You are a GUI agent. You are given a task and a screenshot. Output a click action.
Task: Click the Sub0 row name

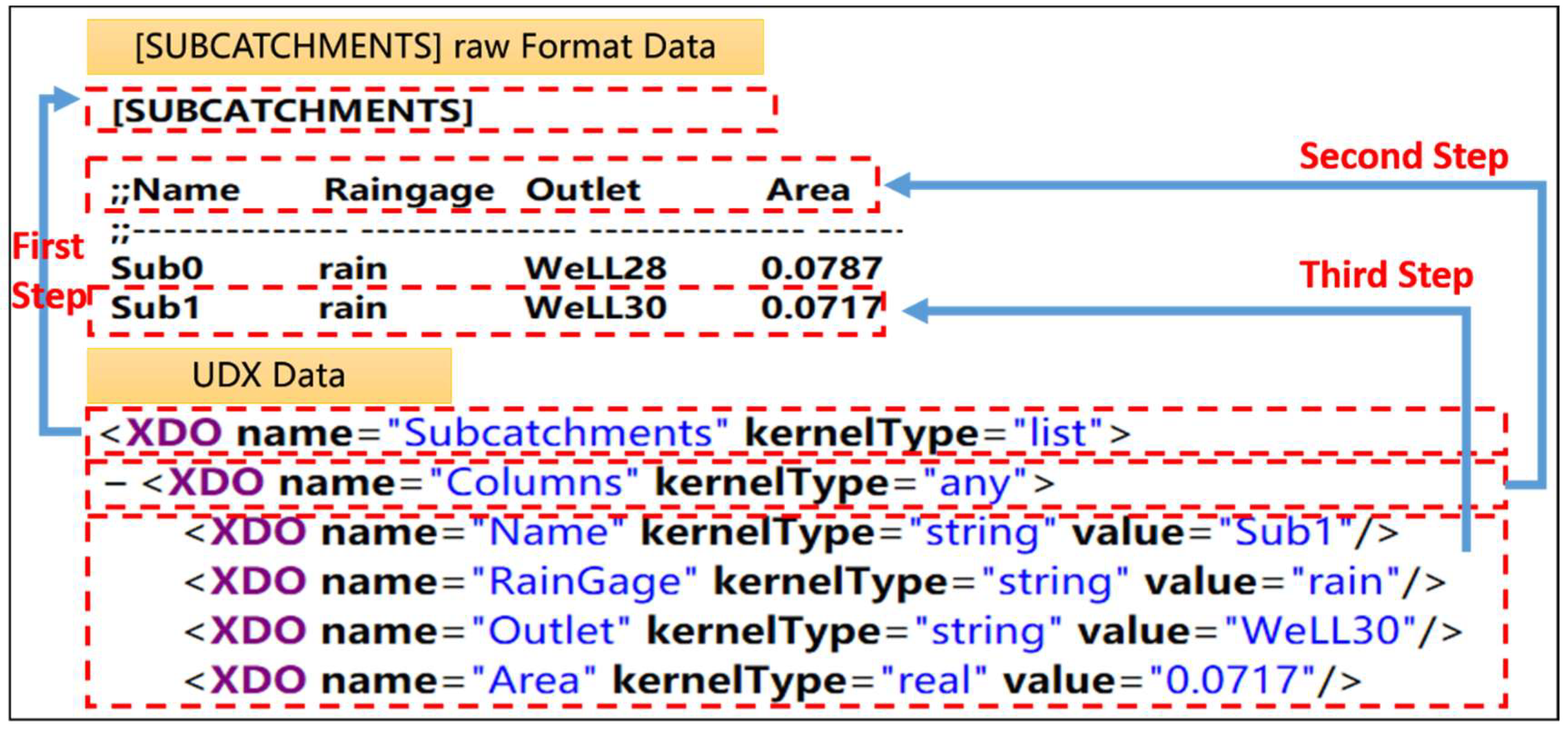157,268
